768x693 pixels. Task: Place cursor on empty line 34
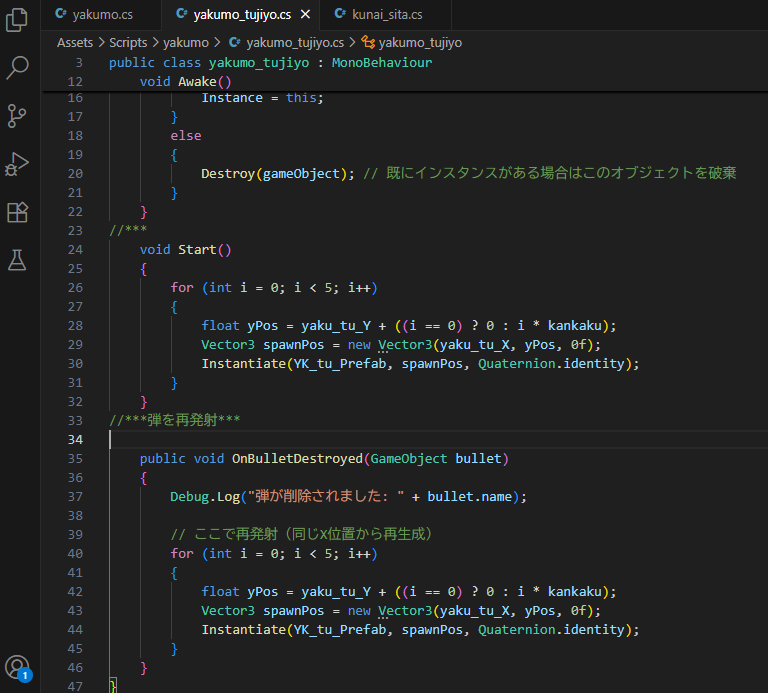[438, 440]
